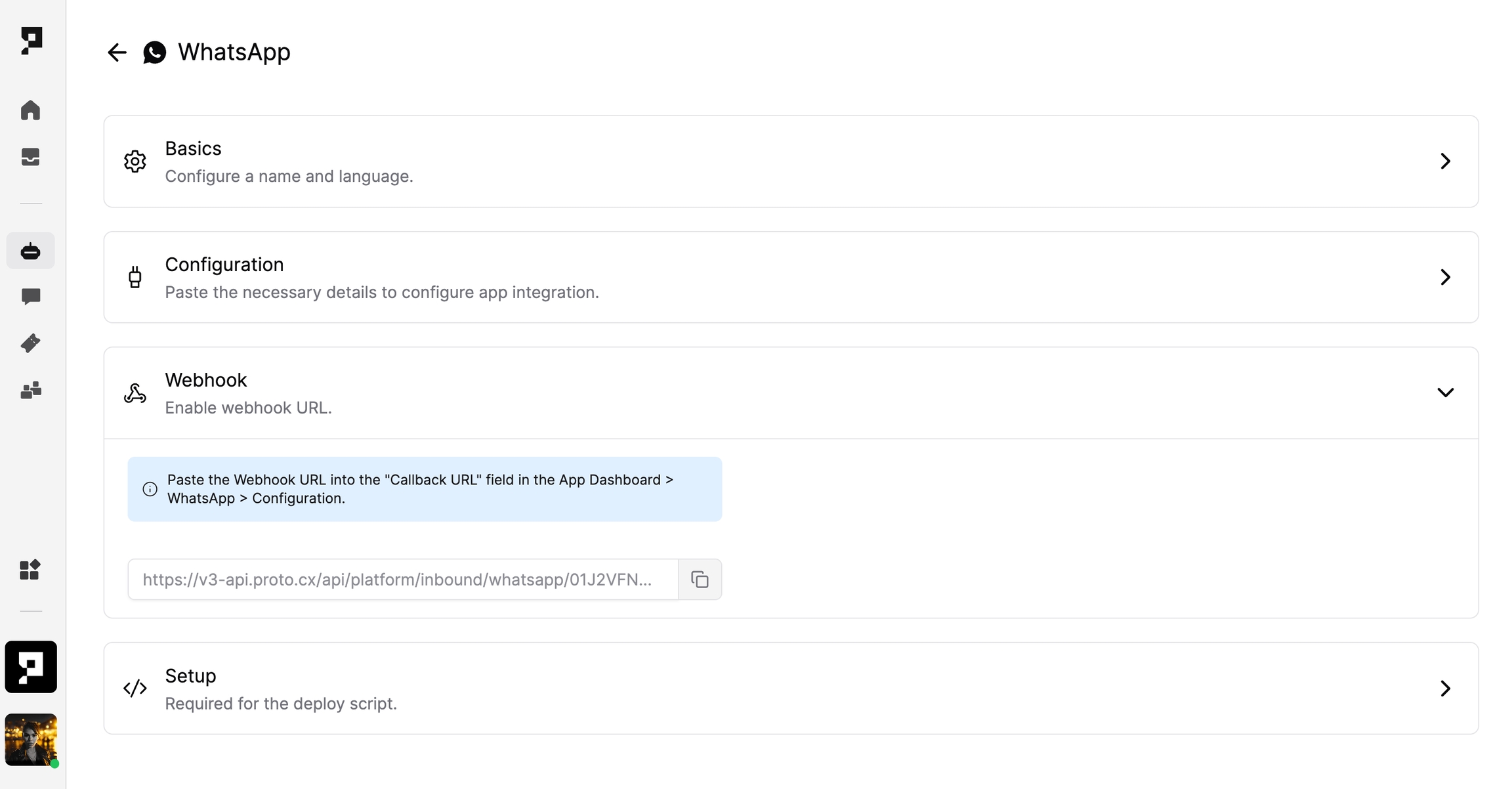Expand the Configuration section chevron
The image size is (1512, 789).
[1445, 277]
